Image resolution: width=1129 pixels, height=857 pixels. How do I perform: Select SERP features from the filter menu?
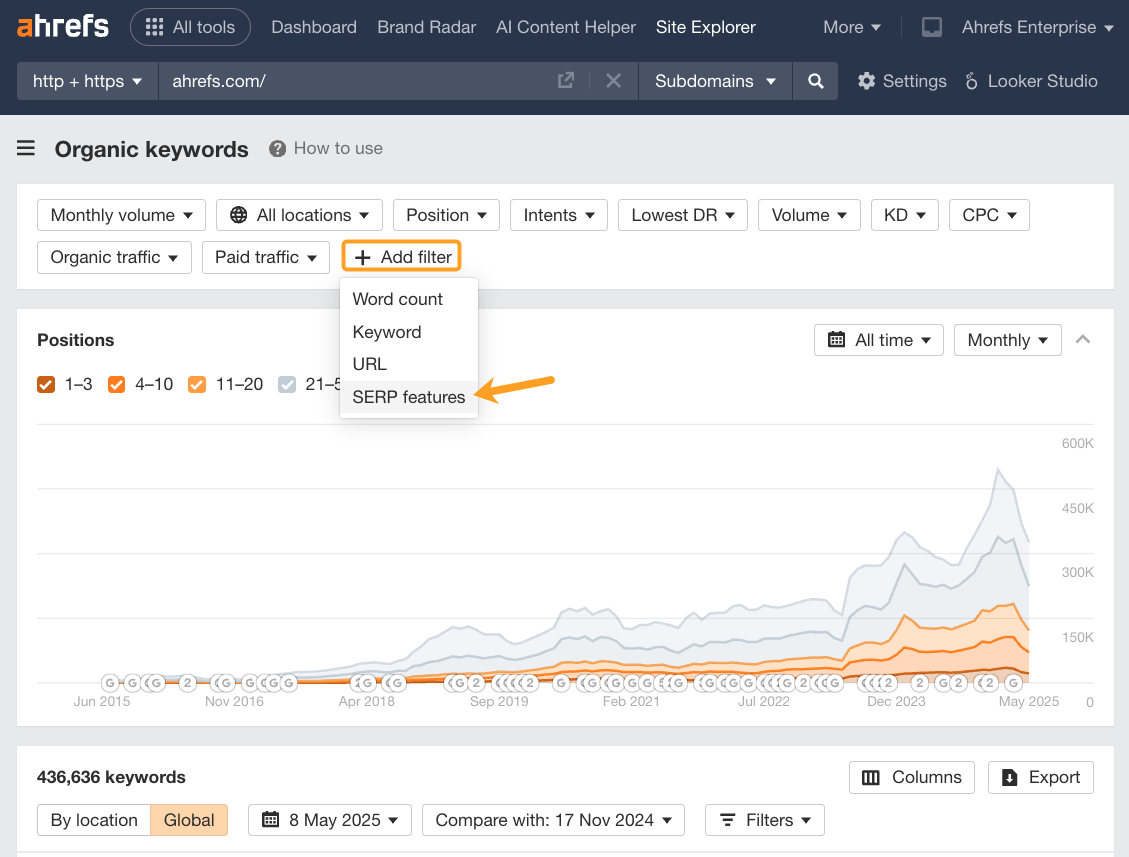(408, 397)
